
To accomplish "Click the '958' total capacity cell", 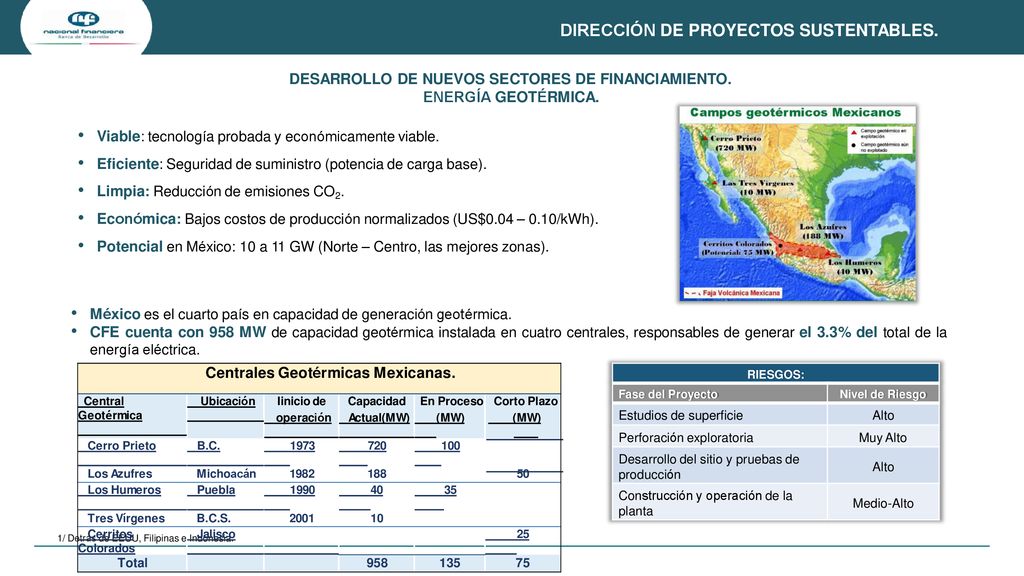I will (377, 562).
